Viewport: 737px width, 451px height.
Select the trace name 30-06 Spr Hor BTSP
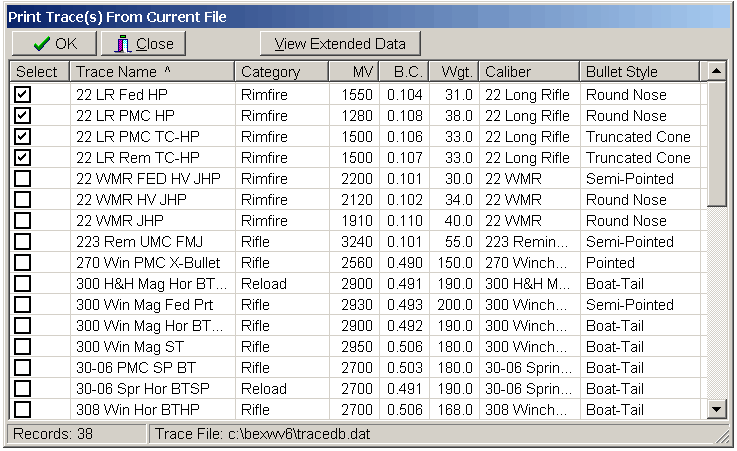tap(143, 389)
